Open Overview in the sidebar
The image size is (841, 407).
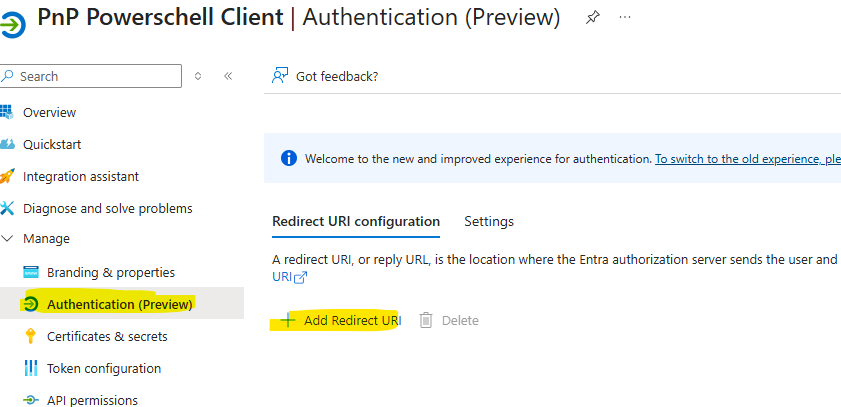[49, 112]
